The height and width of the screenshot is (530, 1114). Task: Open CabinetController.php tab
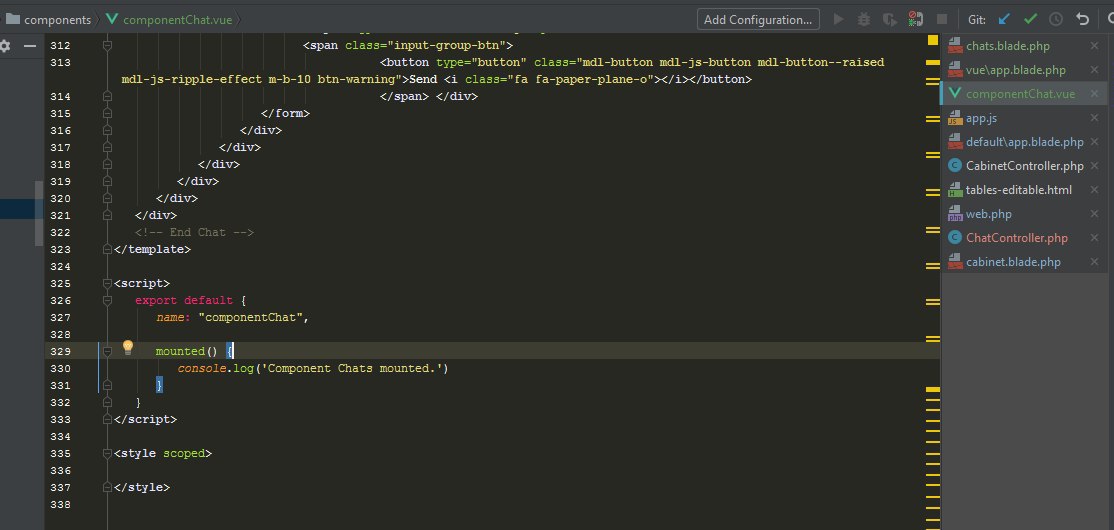tap(1024, 166)
